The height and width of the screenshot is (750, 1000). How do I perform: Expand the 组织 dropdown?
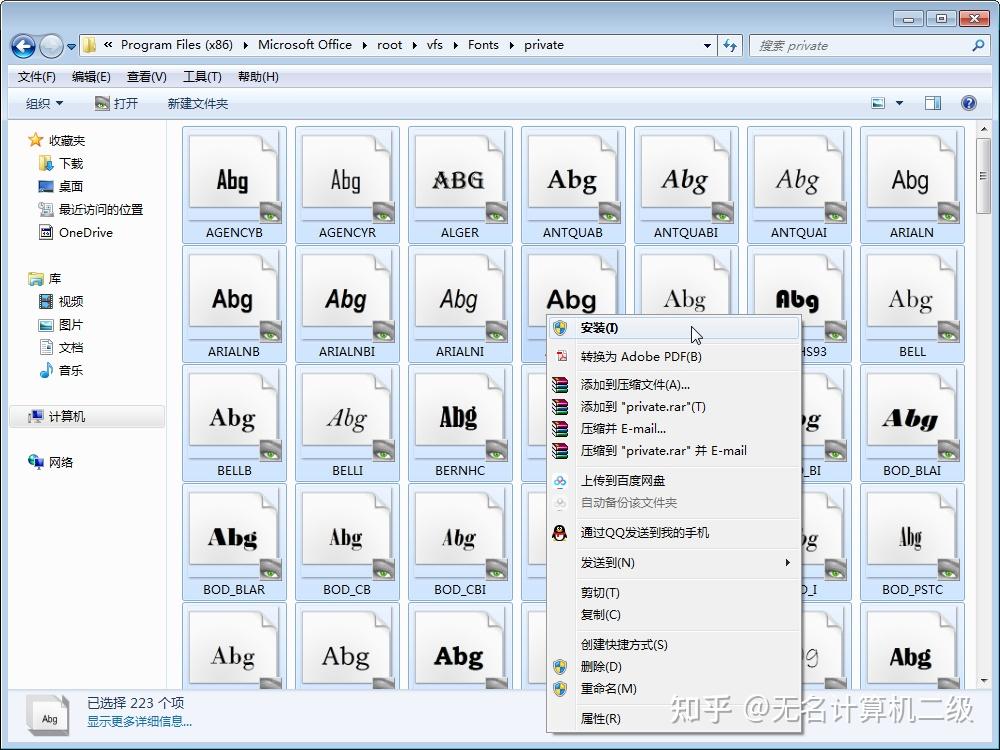click(44, 103)
